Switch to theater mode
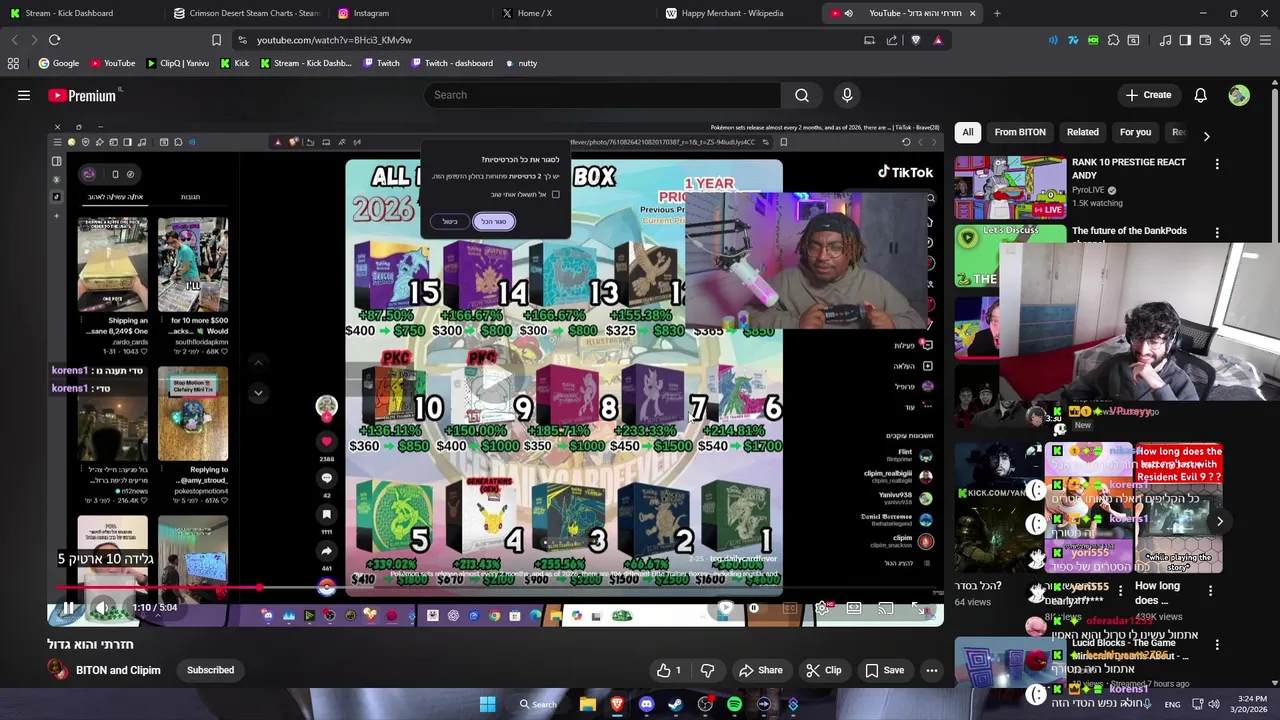 [854, 608]
